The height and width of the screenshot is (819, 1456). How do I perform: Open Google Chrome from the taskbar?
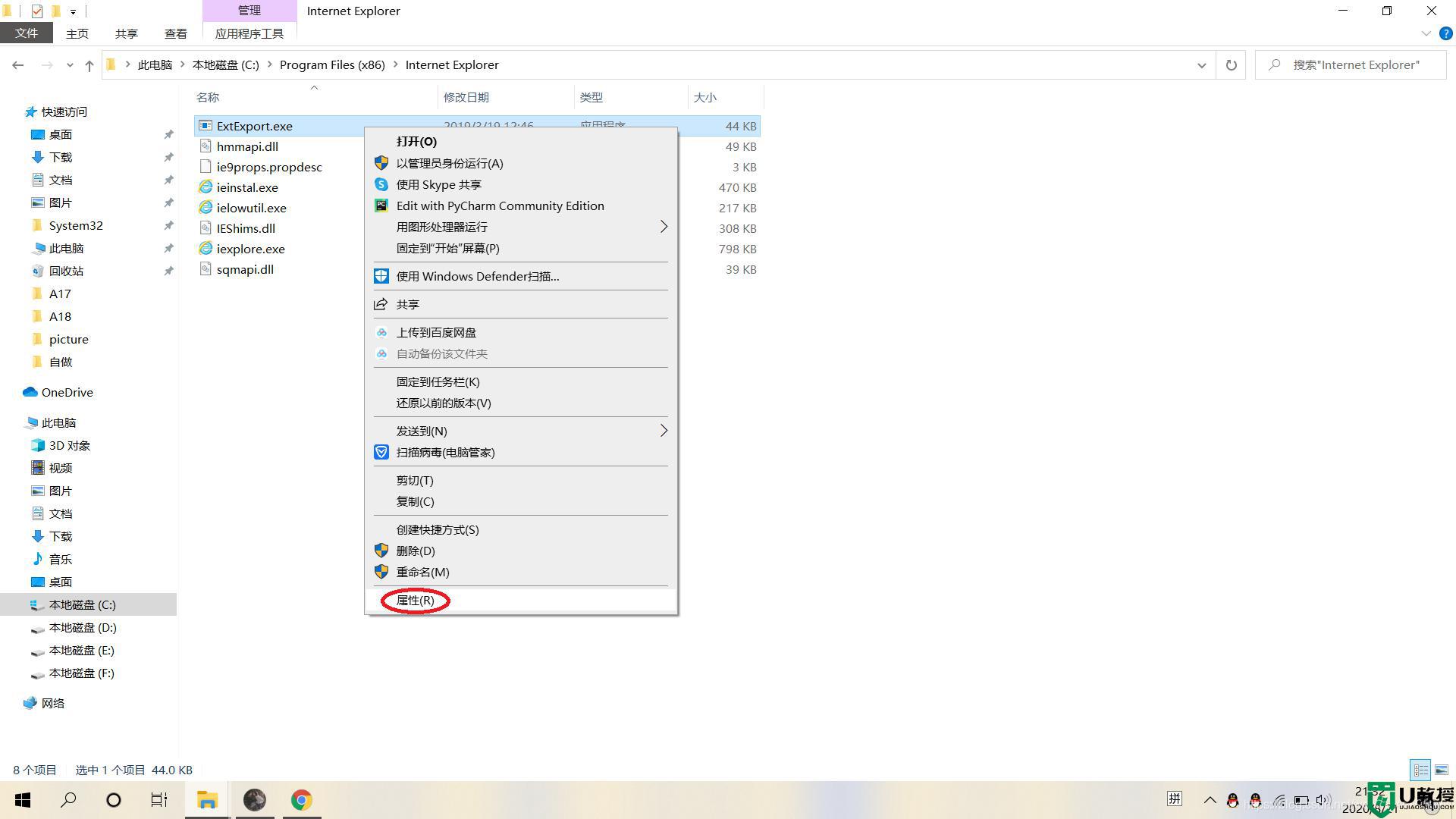[x=301, y=800]
